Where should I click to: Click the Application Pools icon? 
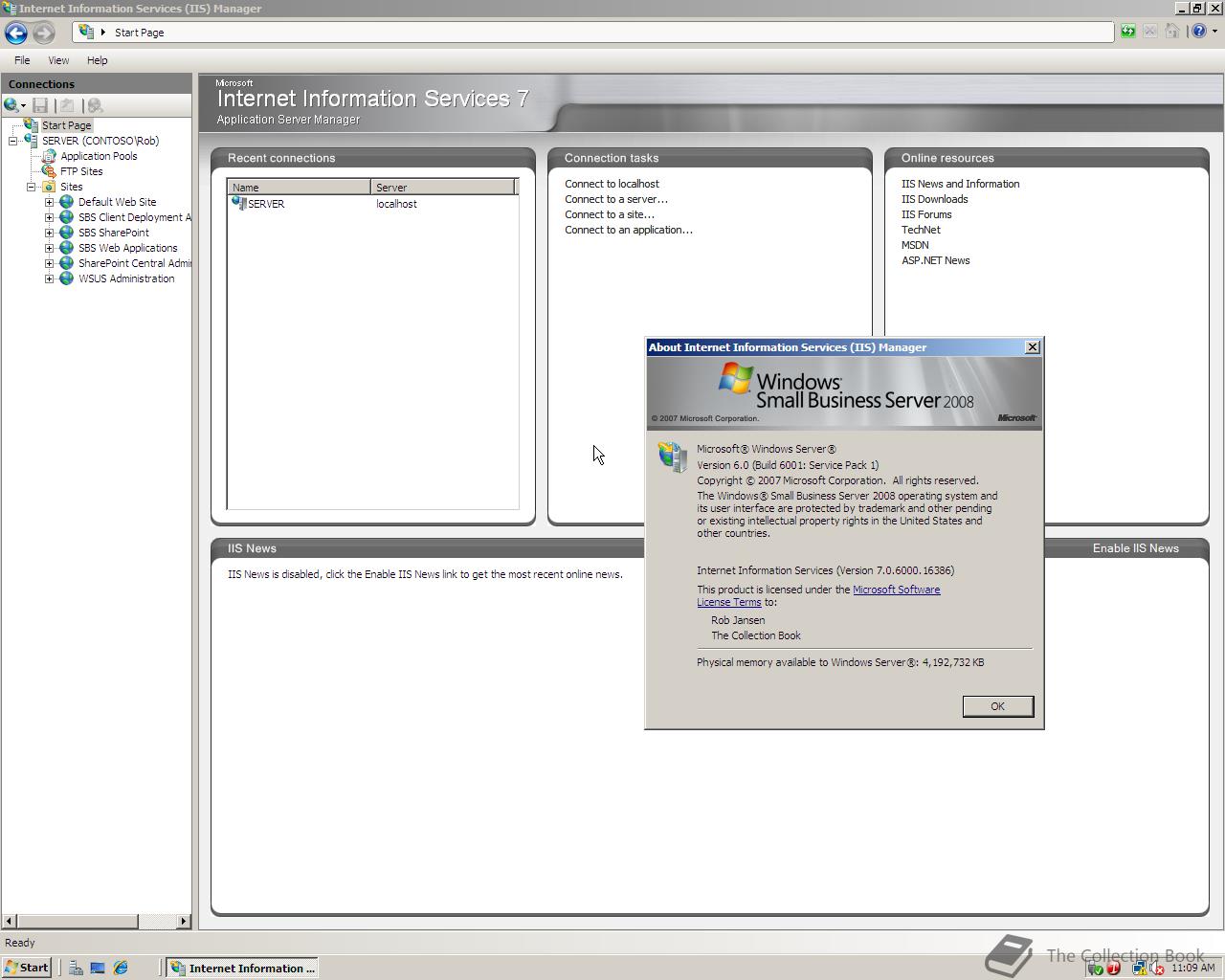tap(49, 156)
